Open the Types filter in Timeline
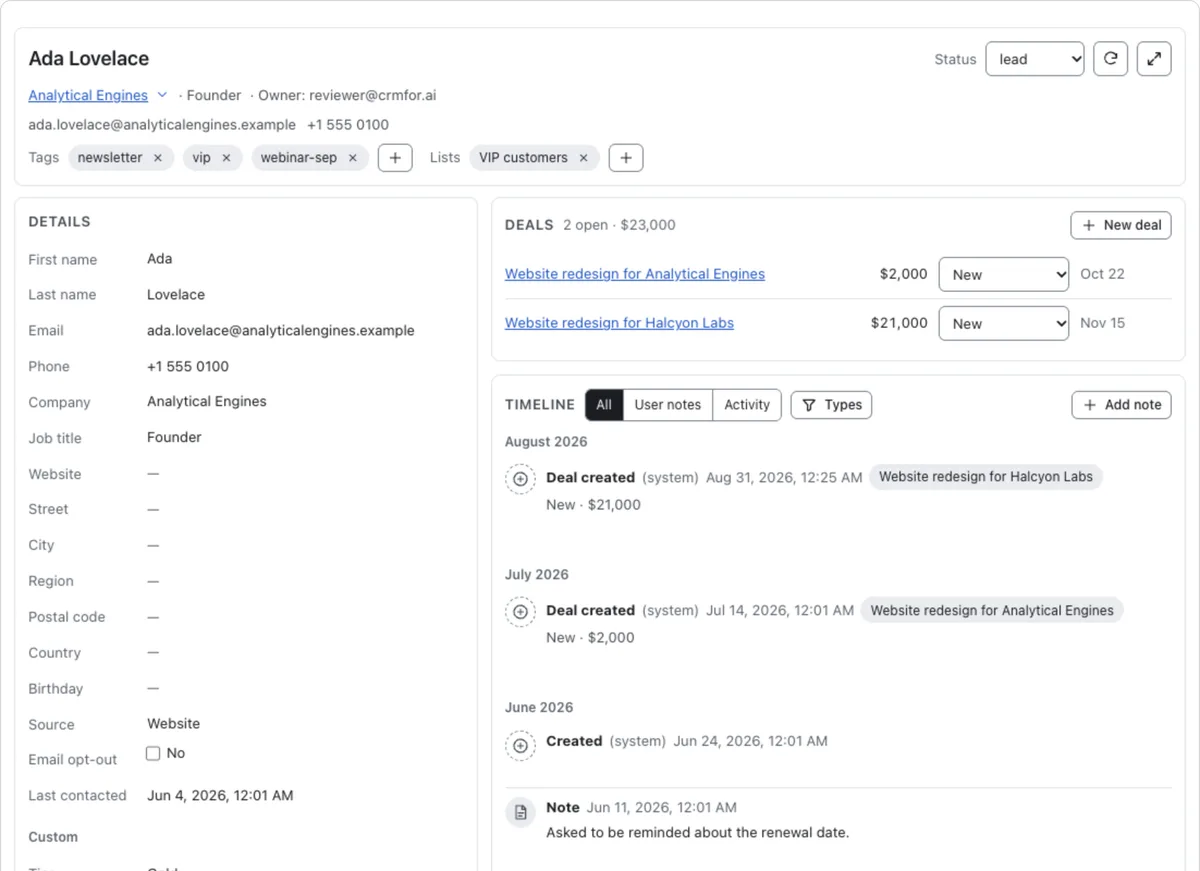The width and height of the screenshot is (1200, 871). point(831,405)
